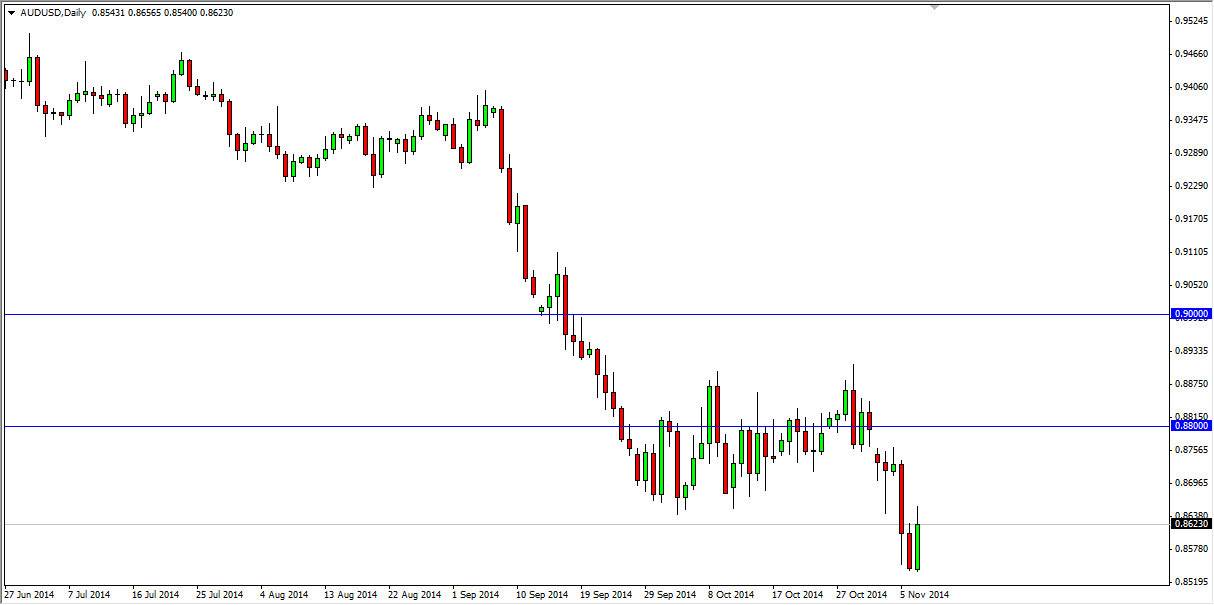Click the current price tag showing 0.86230
Screen dimensions: 1214x605
[1190, 522]
